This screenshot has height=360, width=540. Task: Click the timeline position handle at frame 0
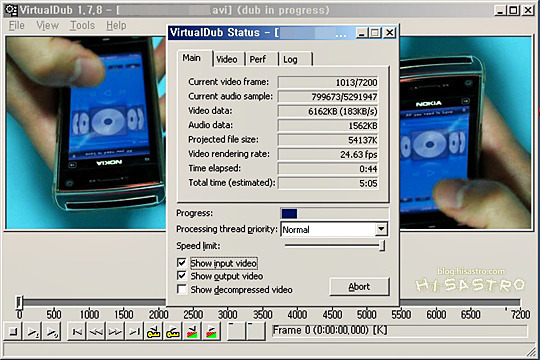[x=19, y=302]
